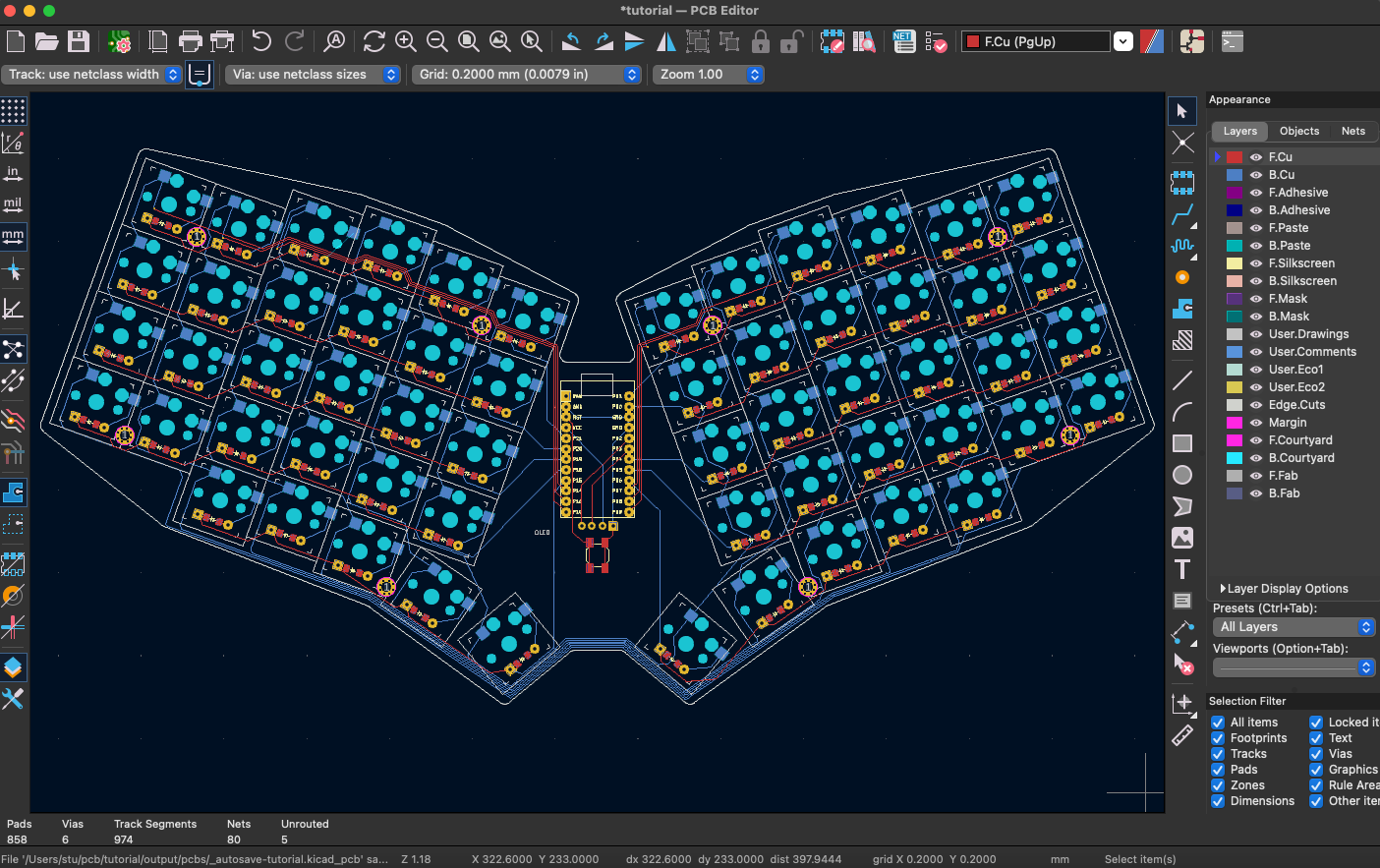Lock the selected items

pyautogui.click(x=761, y=41)
